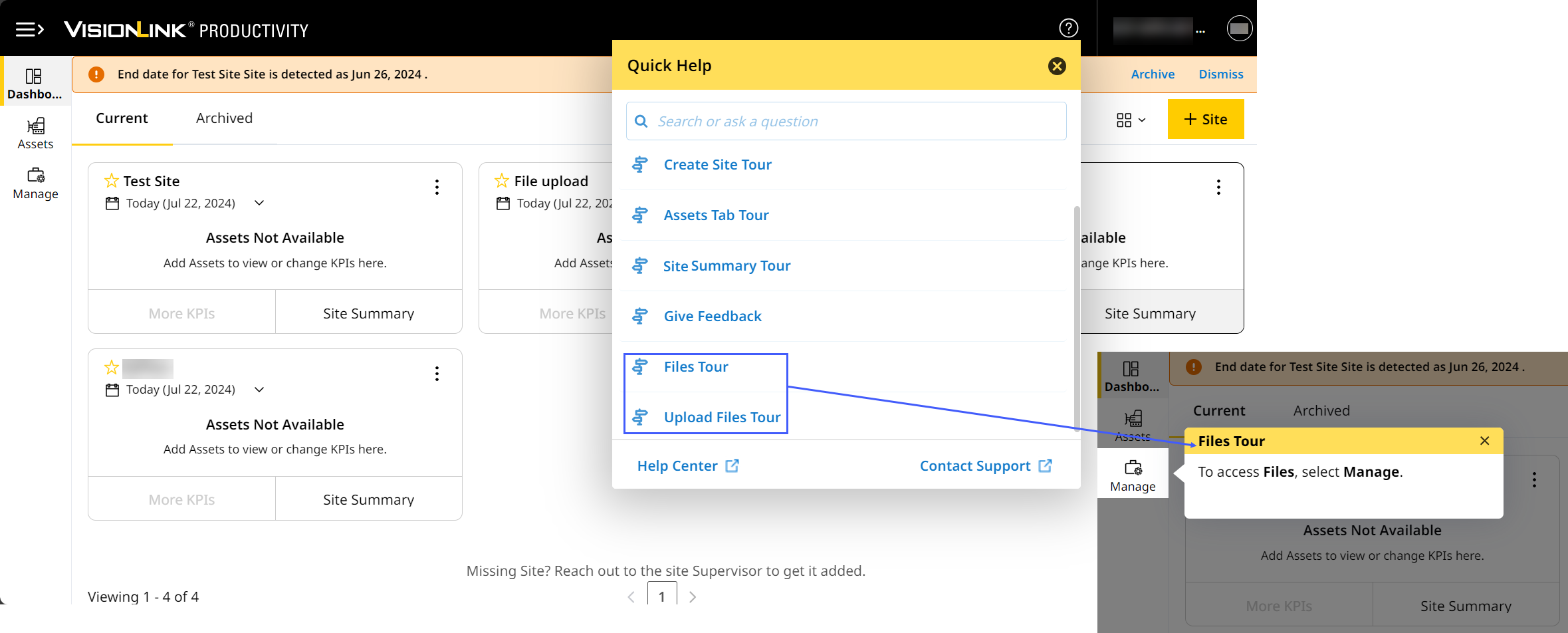This screenshot has height=633, width=1568.
Task: Start the Create Site Tour
Action: (x=717, y=165)
